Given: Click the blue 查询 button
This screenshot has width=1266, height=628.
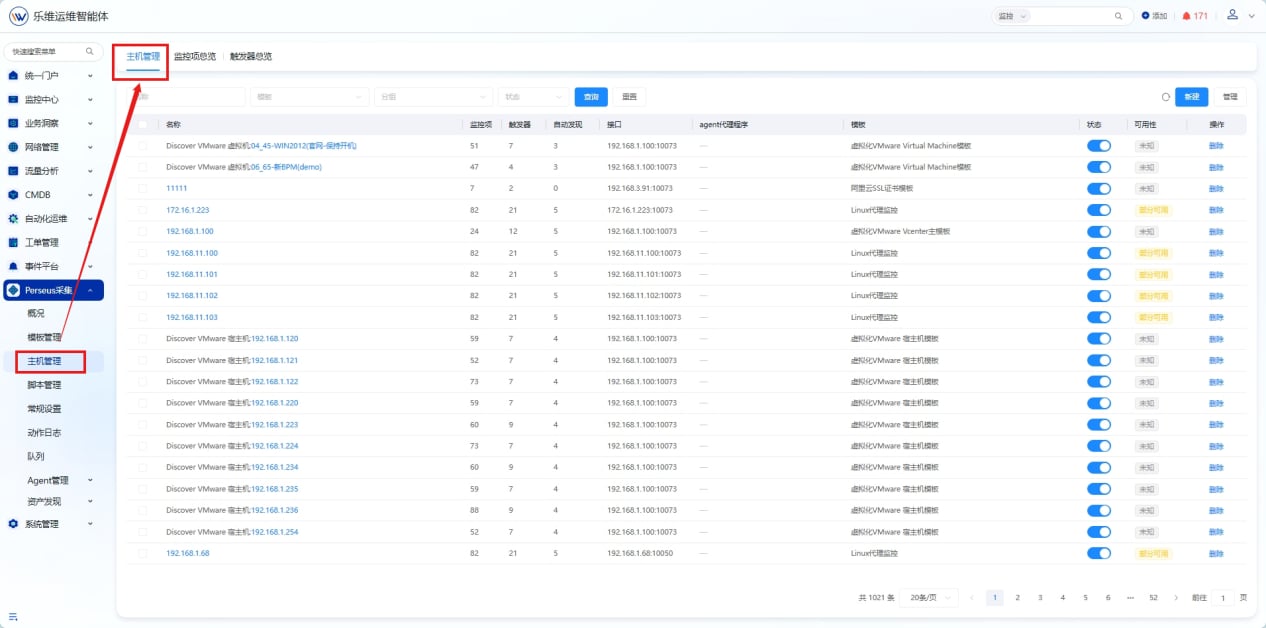Looking at the screenshot, I should point(591,97).
